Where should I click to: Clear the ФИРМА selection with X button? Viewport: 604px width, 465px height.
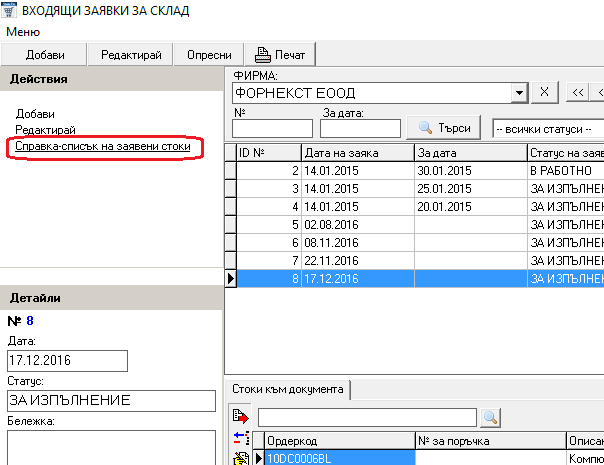pos(544,92)
